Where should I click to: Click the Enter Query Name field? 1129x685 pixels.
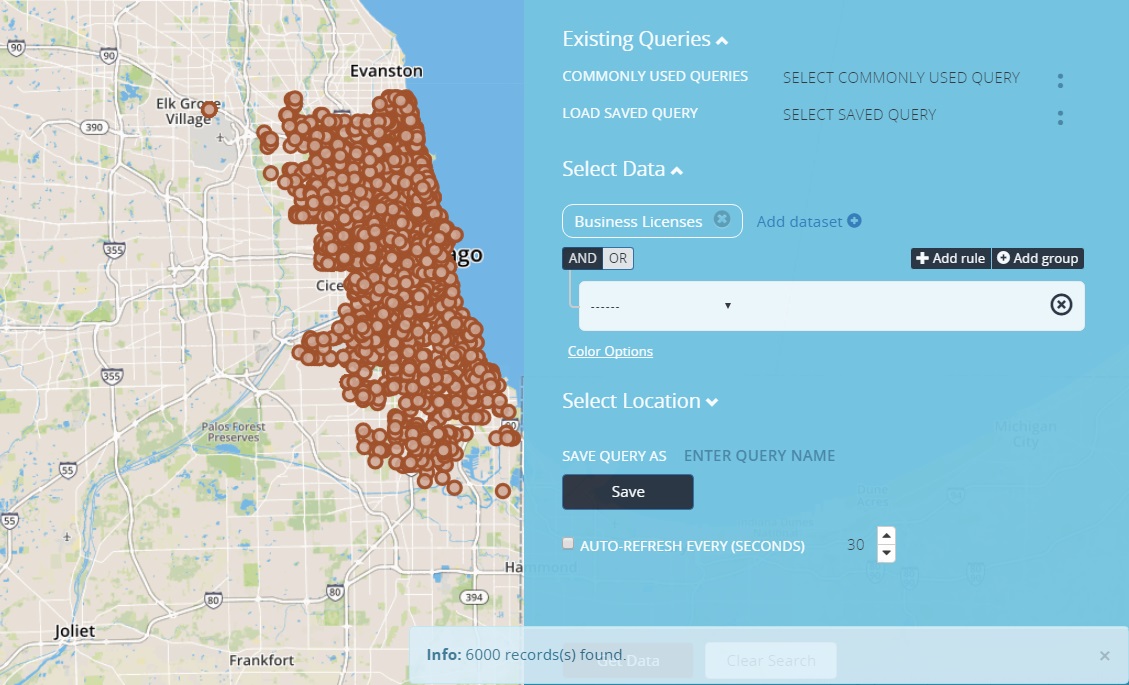click(759, 456)
